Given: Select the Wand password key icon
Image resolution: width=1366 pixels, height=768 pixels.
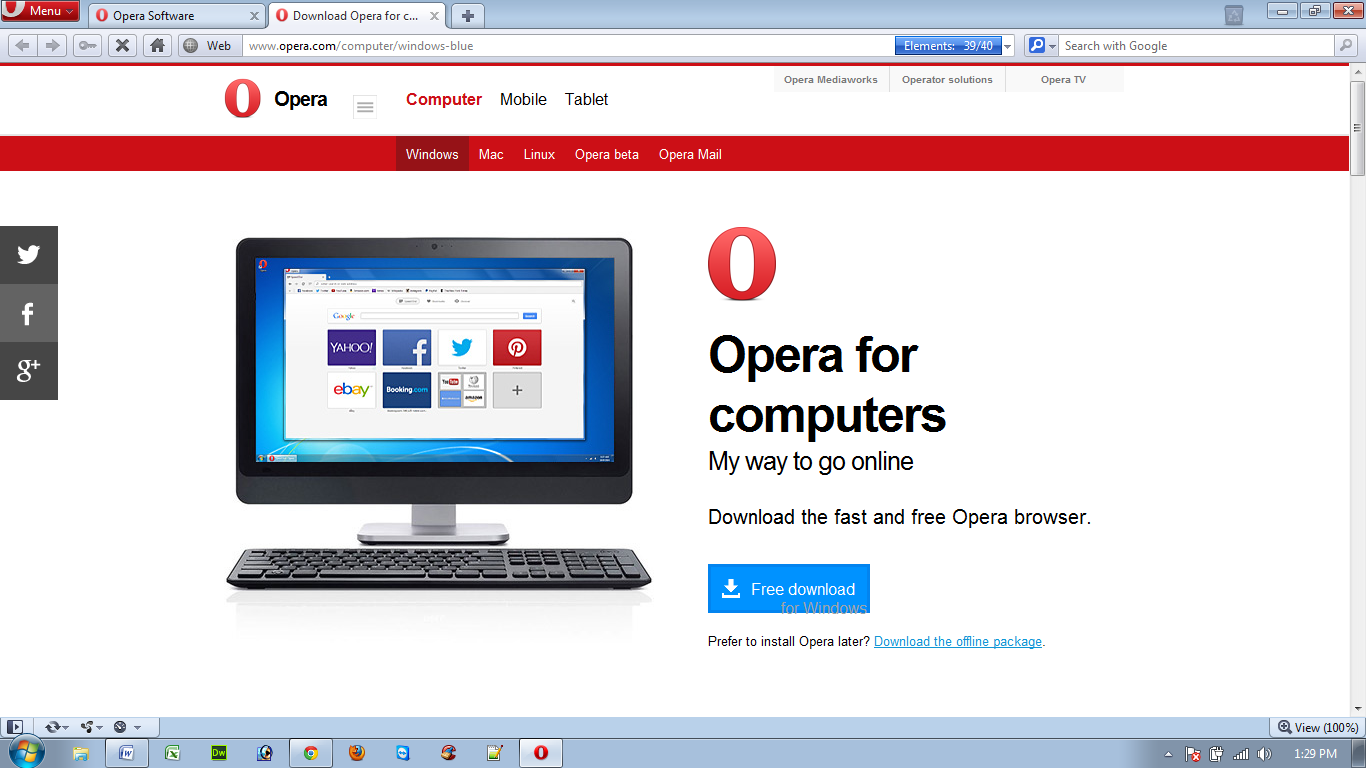Looking at the screenshot, I should pos(88,45).
